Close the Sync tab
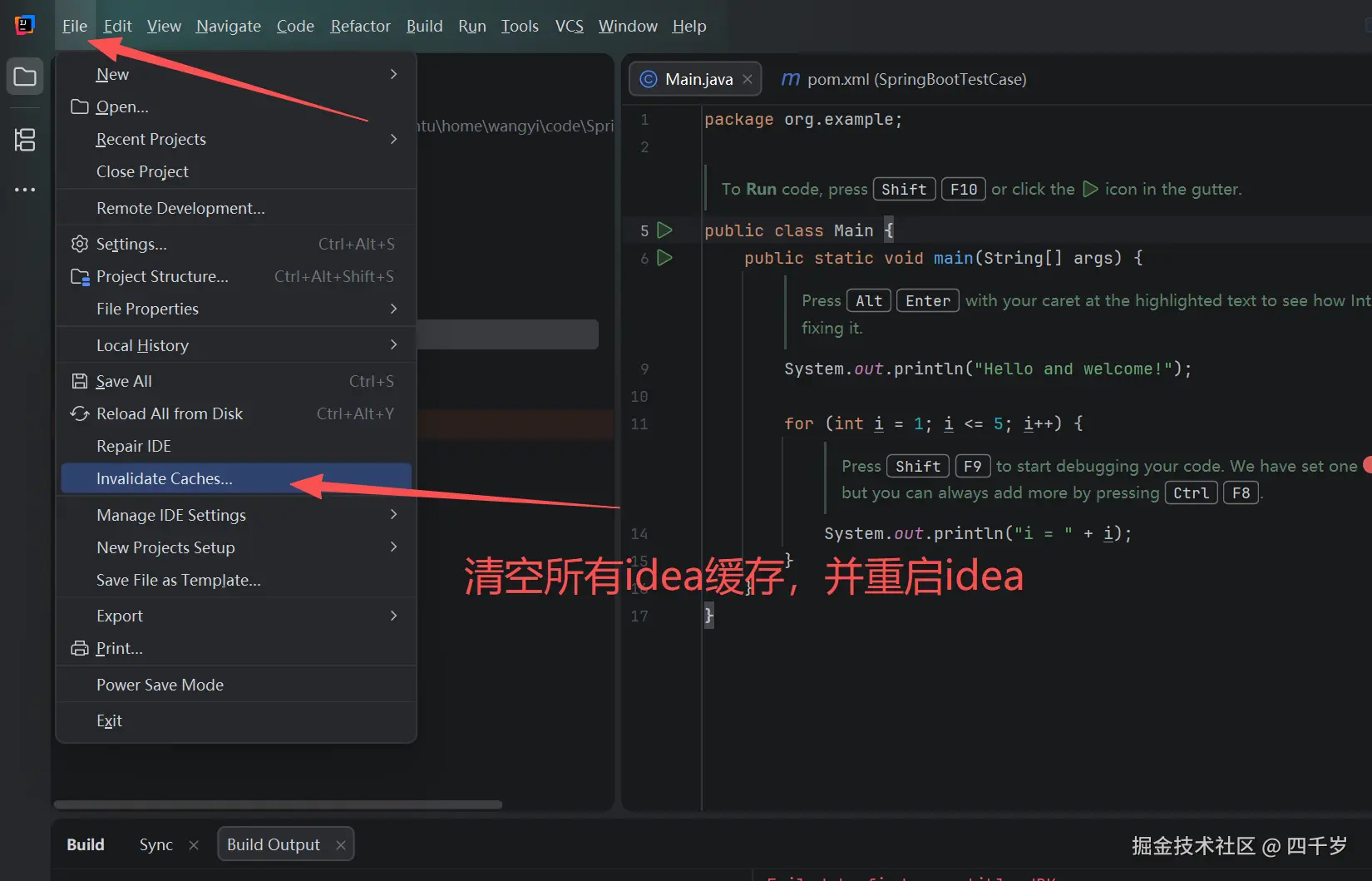The height and width of the screenshot is (881, 1372). tap(194, 844)
